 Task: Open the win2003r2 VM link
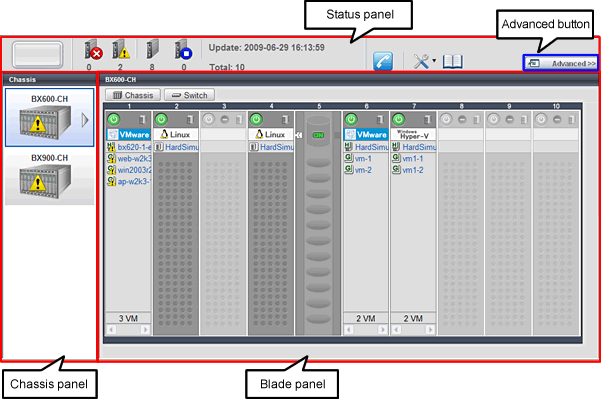click(134, 170)
